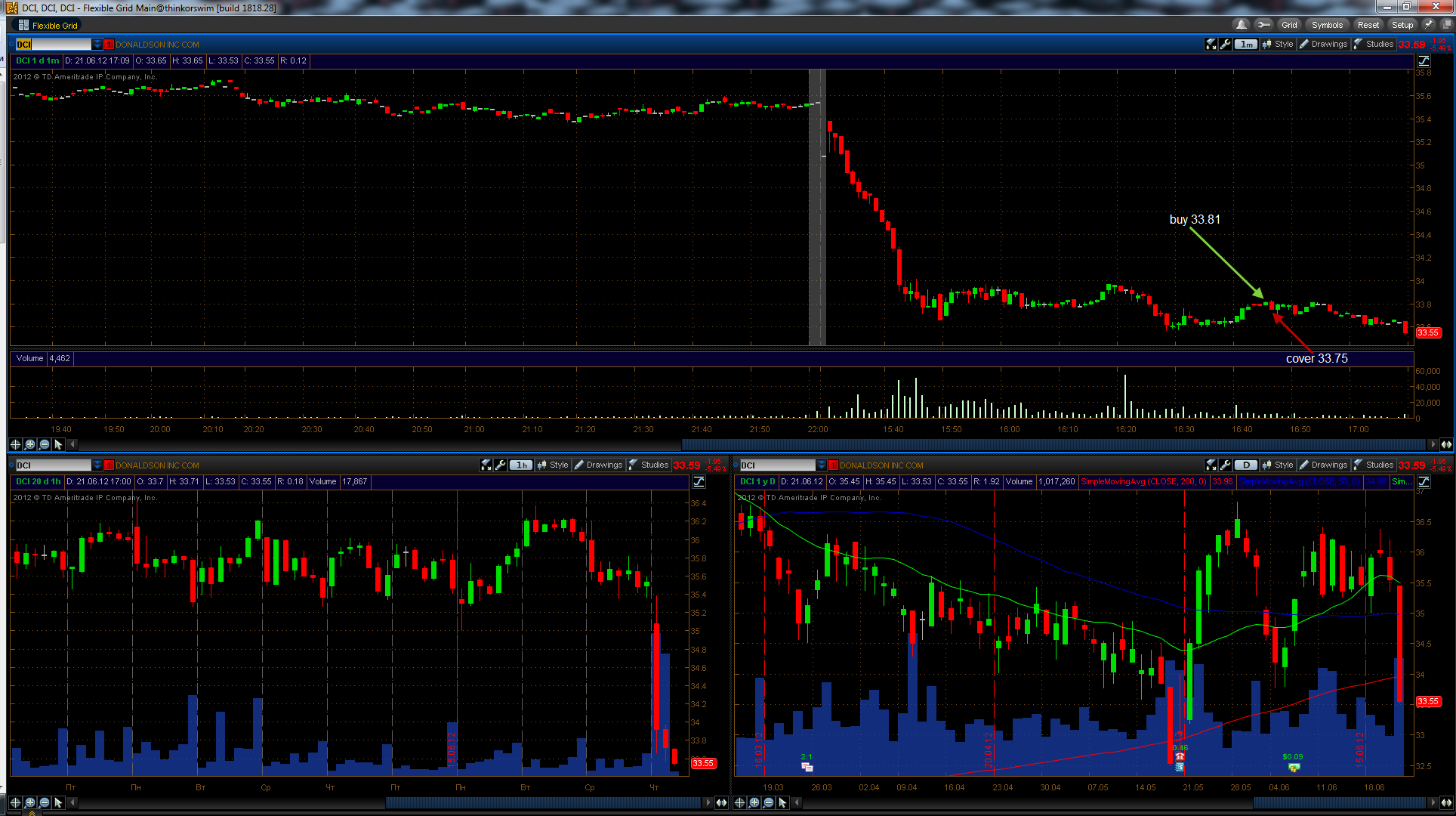The width and height of the screenshot is (1456, 816).
Task: Open chart settings wrench in top chart
Action: [x=1226, y=45]
